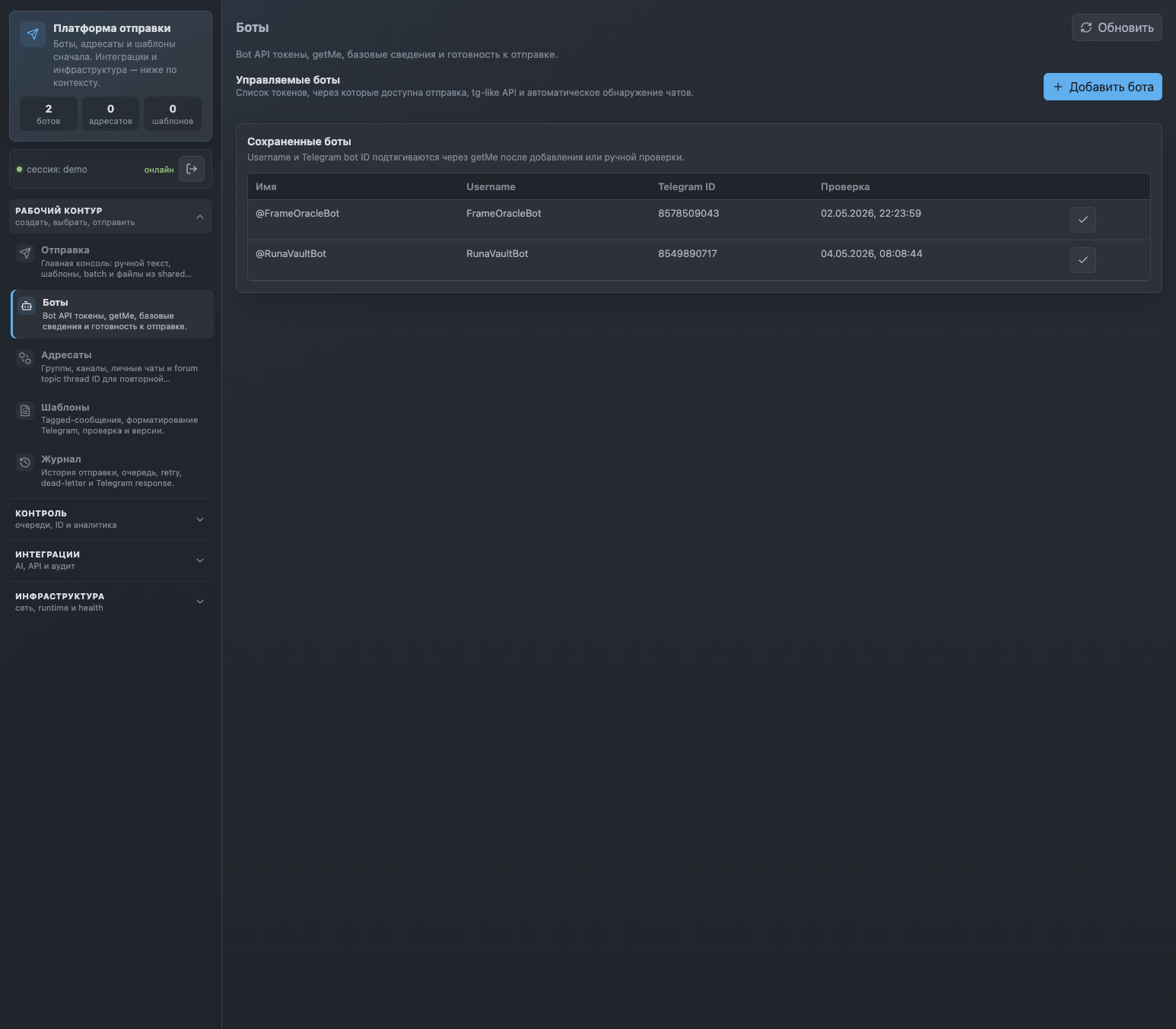The height and width of the screenshot is (1029, 1176).
Task: Click the plus icon in Добавить бота
Action: [x=1057, y=87]
